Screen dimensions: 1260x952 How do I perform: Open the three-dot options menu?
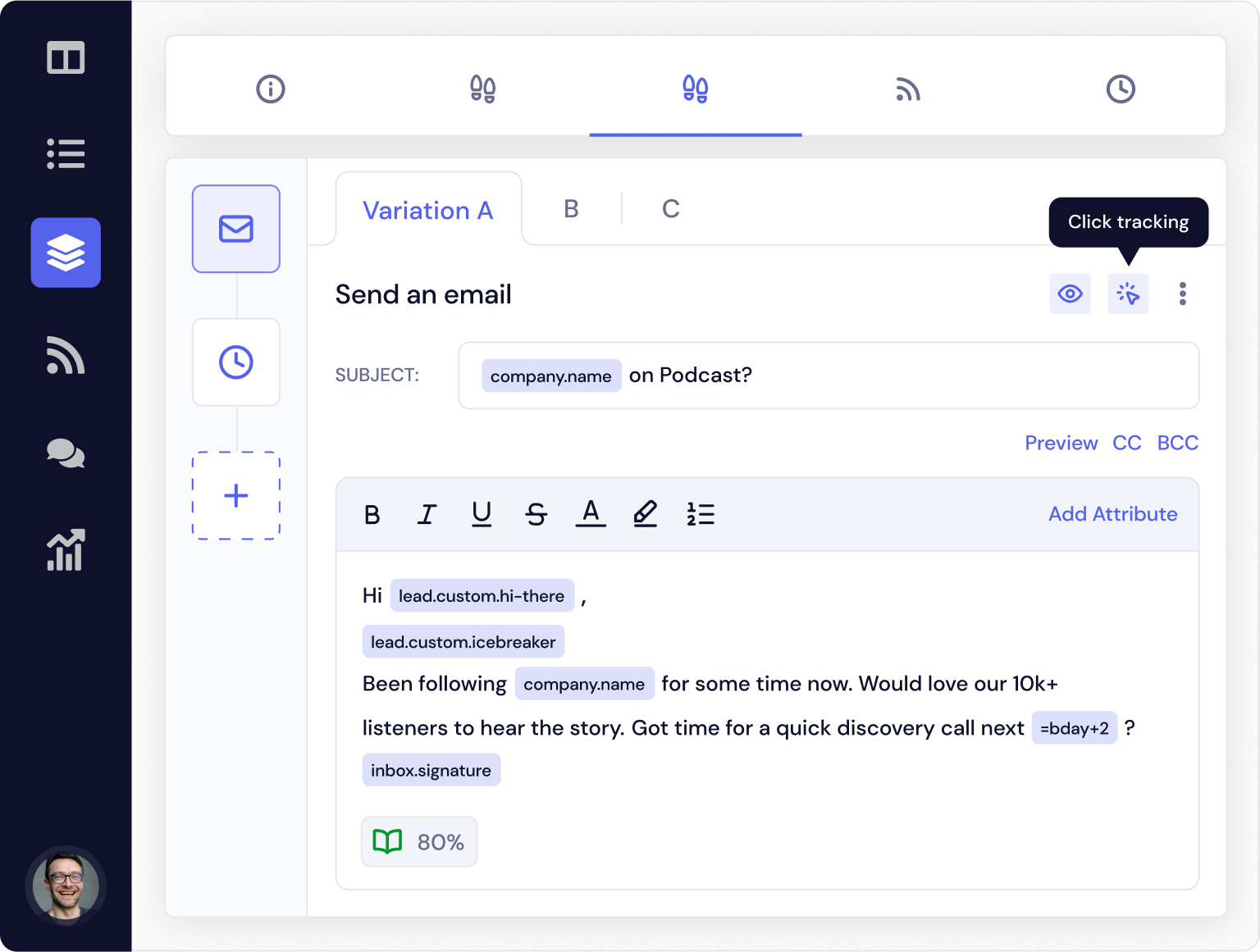(1182, 294)
